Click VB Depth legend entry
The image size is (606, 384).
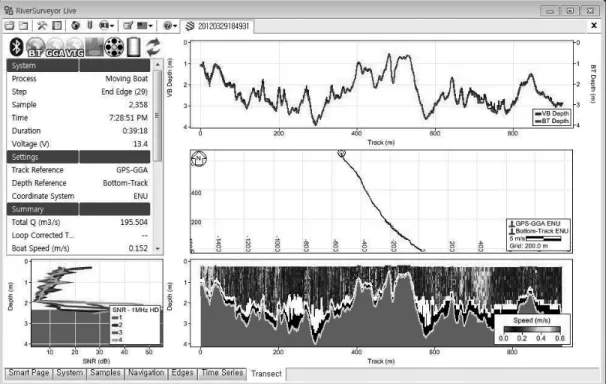click(552, 114)
